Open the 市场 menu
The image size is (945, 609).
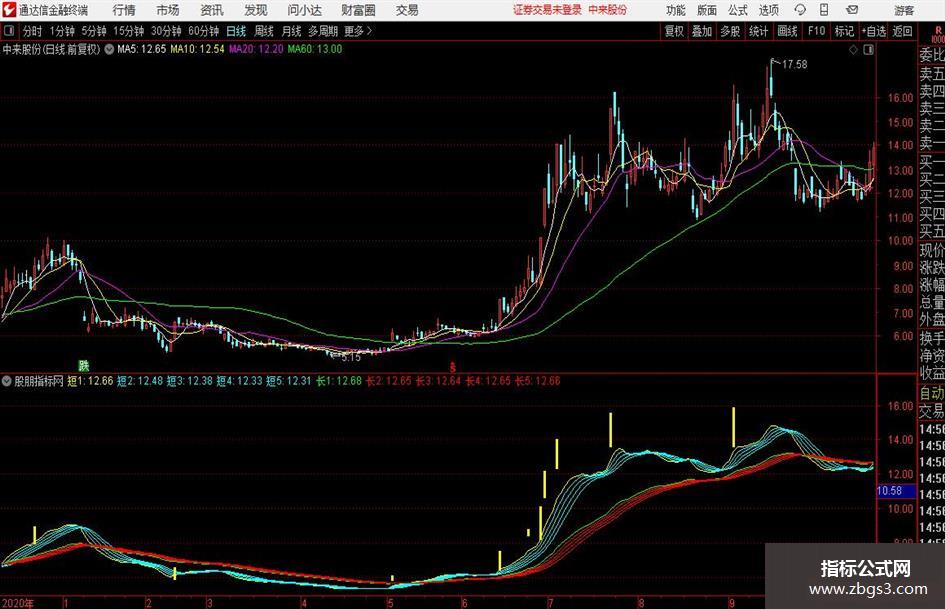click(168, 10)
